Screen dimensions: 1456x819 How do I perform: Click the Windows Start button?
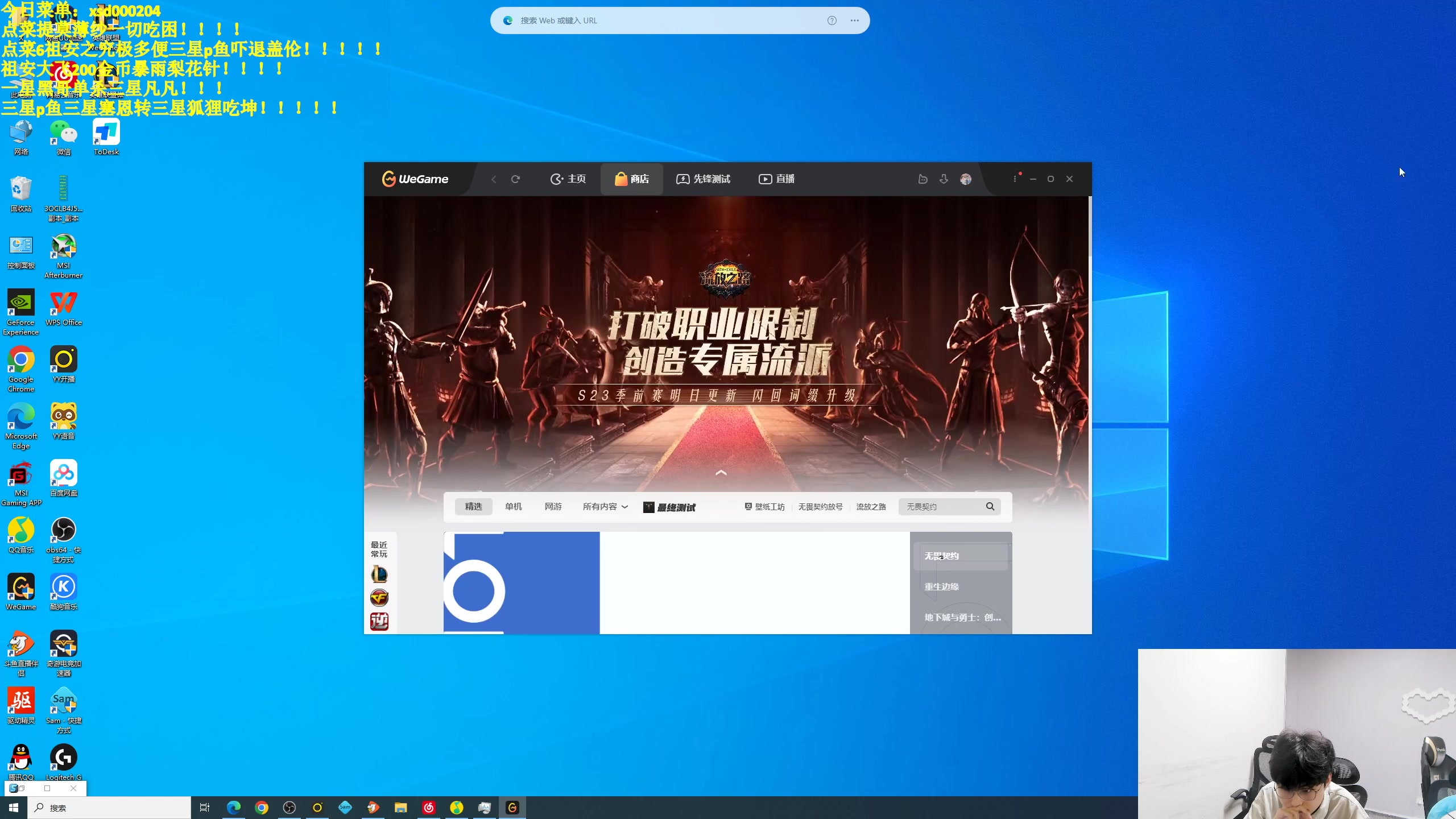click(14, 808)
